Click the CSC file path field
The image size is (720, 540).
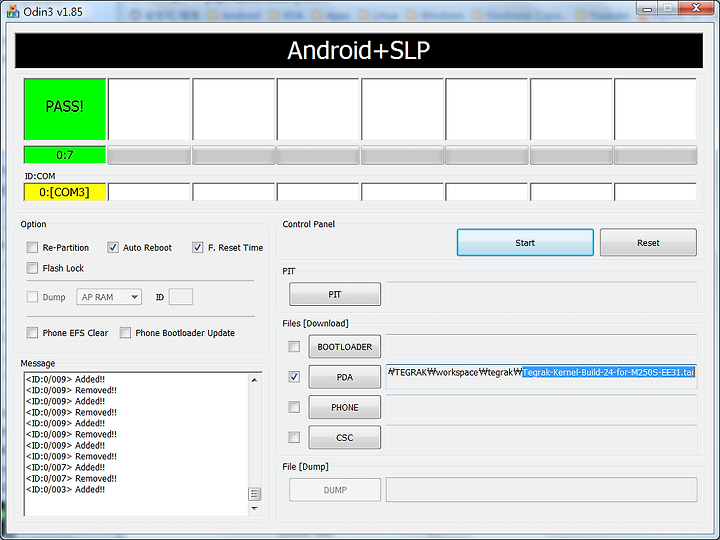click(x=541, y=437)
